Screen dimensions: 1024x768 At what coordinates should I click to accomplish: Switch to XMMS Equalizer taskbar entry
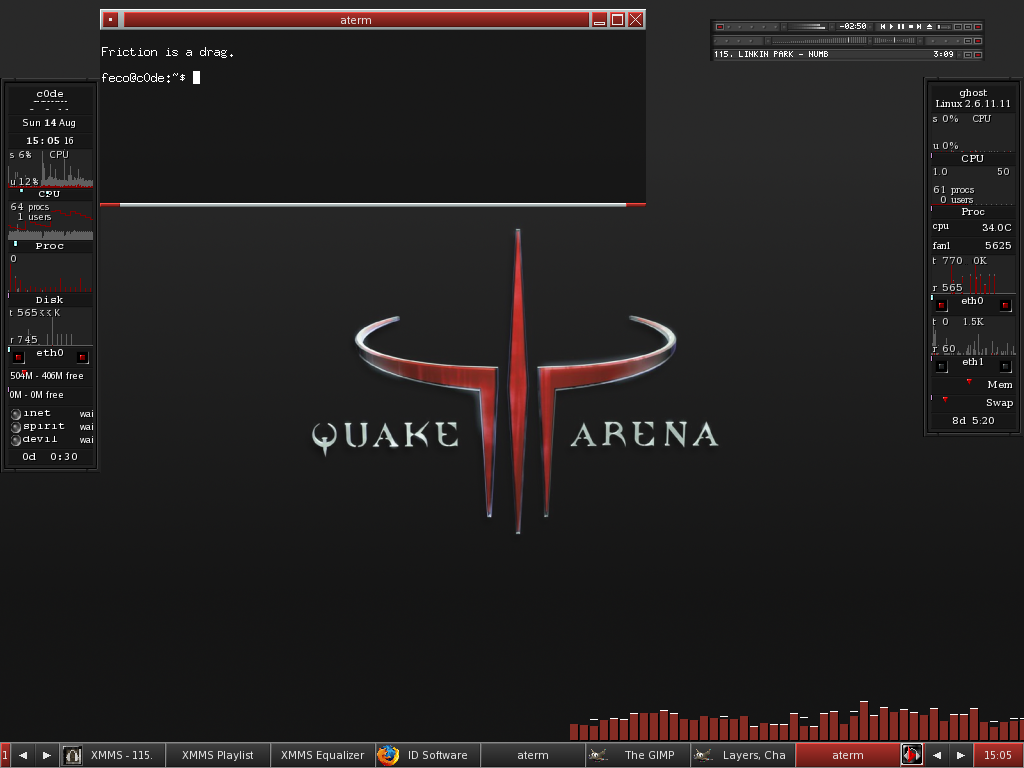(323, 755)
